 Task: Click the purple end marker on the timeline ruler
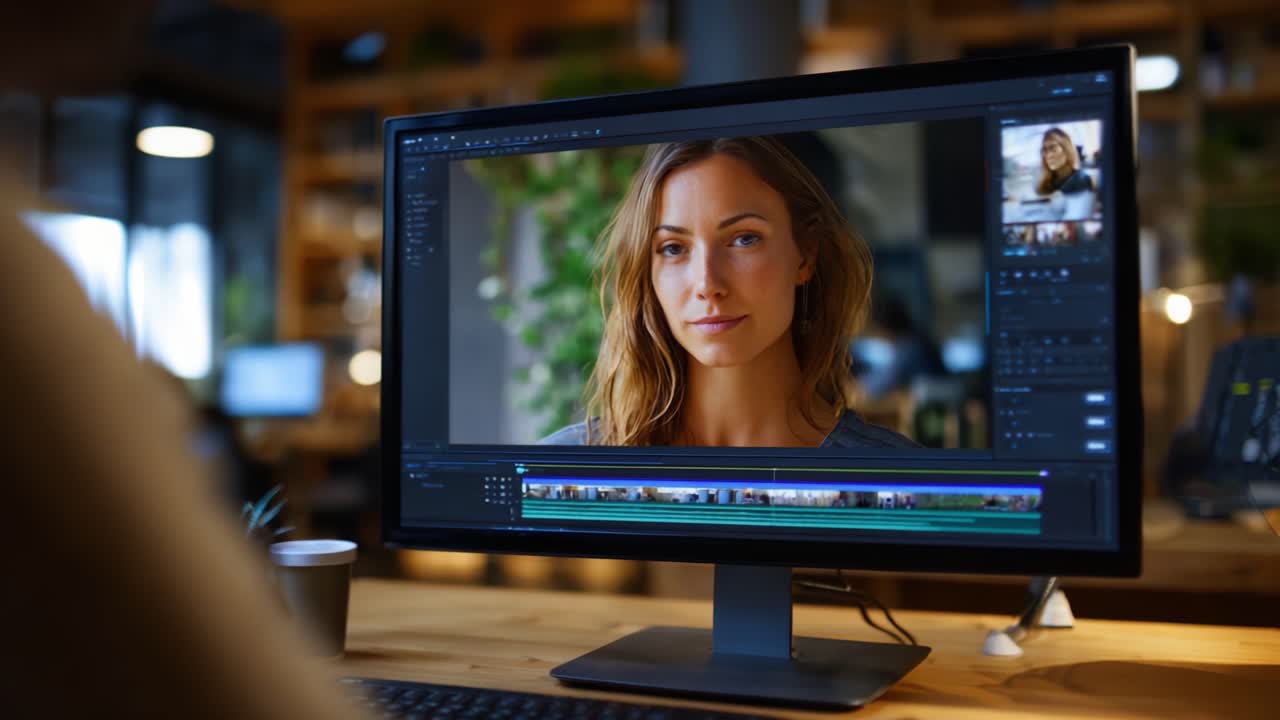1044,473
